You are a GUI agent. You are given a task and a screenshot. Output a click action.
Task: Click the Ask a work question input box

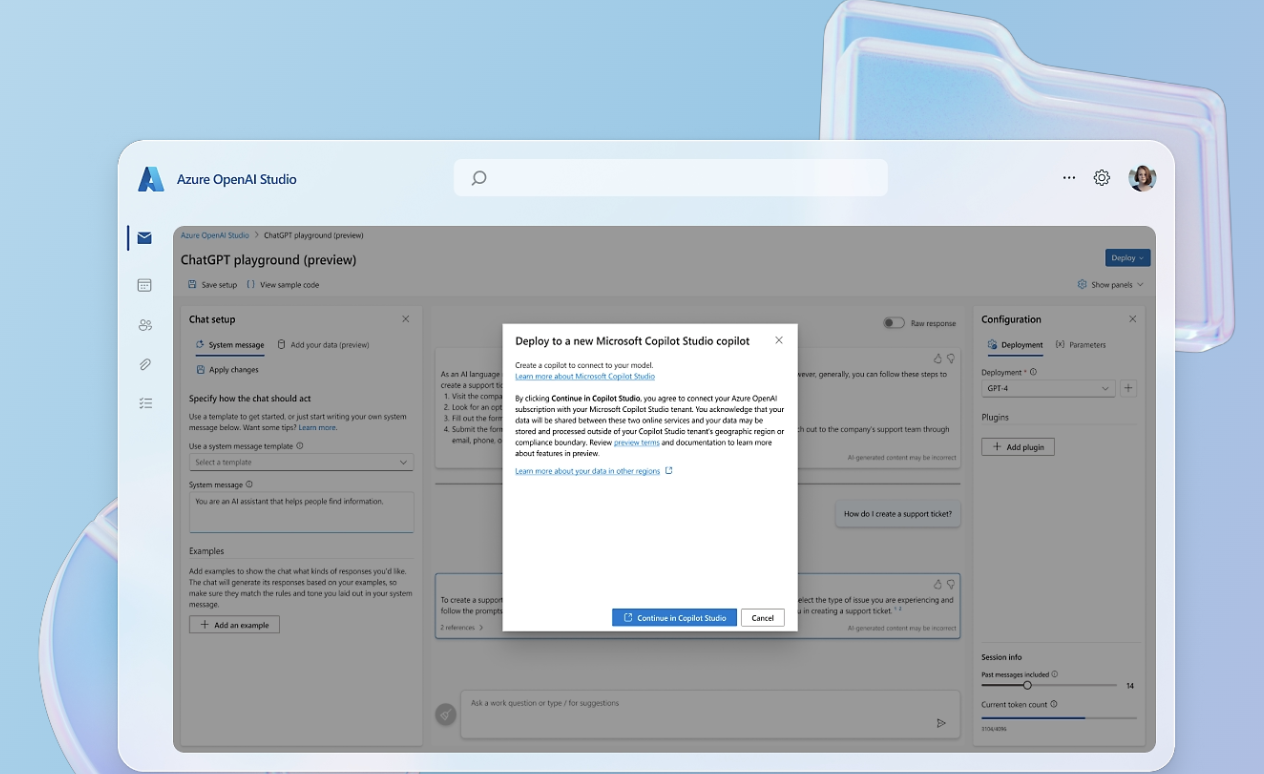[709, 714]
